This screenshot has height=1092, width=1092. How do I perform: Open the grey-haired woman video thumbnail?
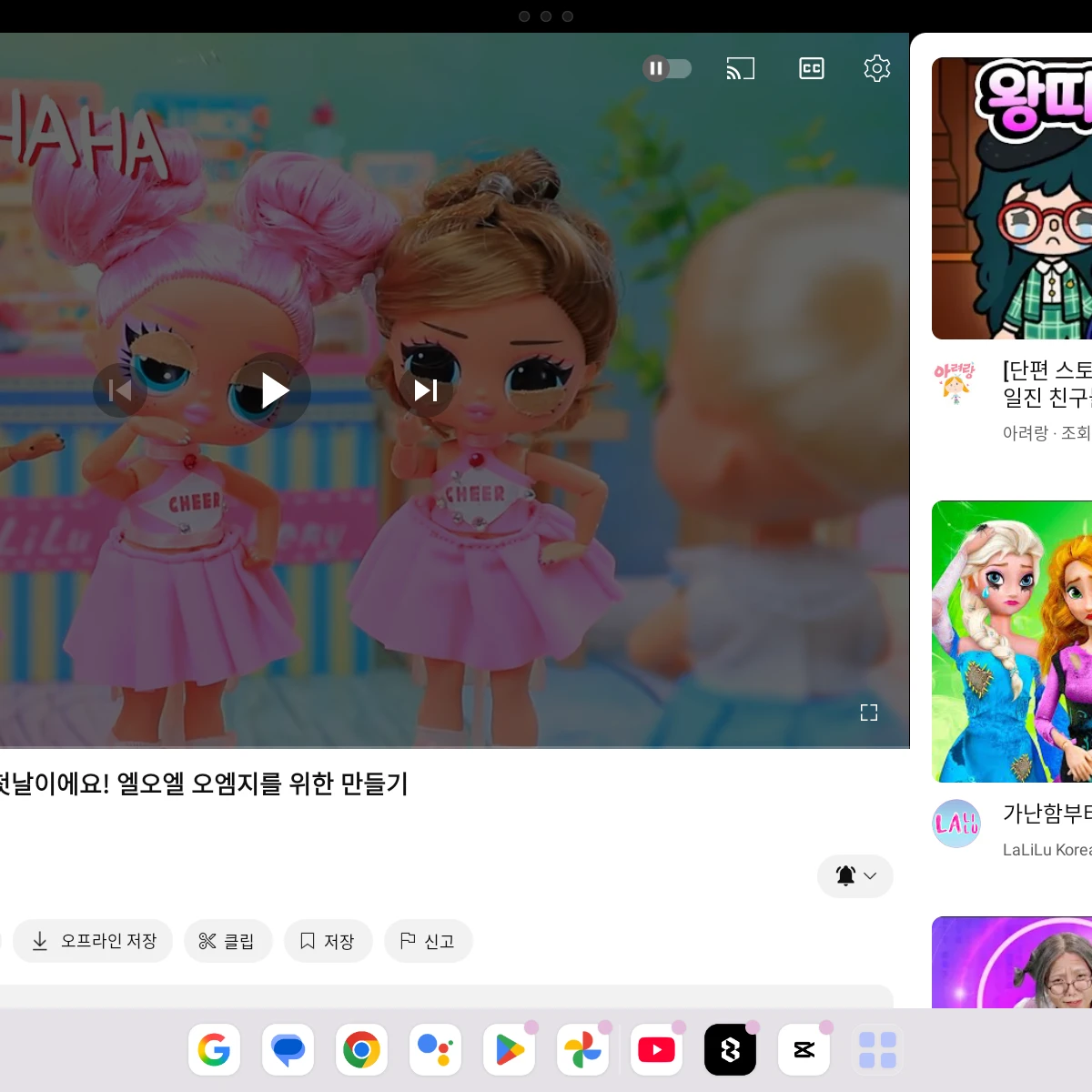pyautogui.click(x=1012, y=962)
